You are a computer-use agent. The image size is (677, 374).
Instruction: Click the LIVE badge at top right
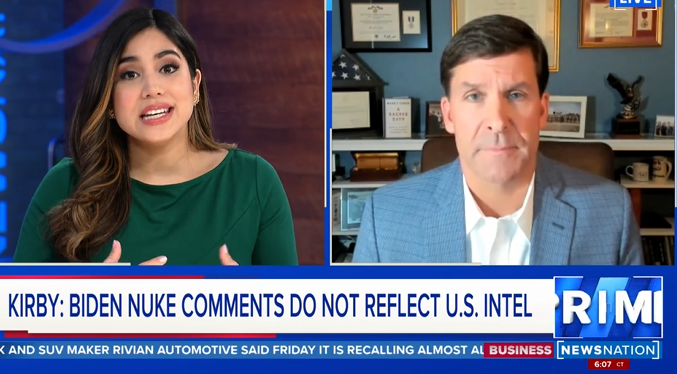[x=635, y=4]
